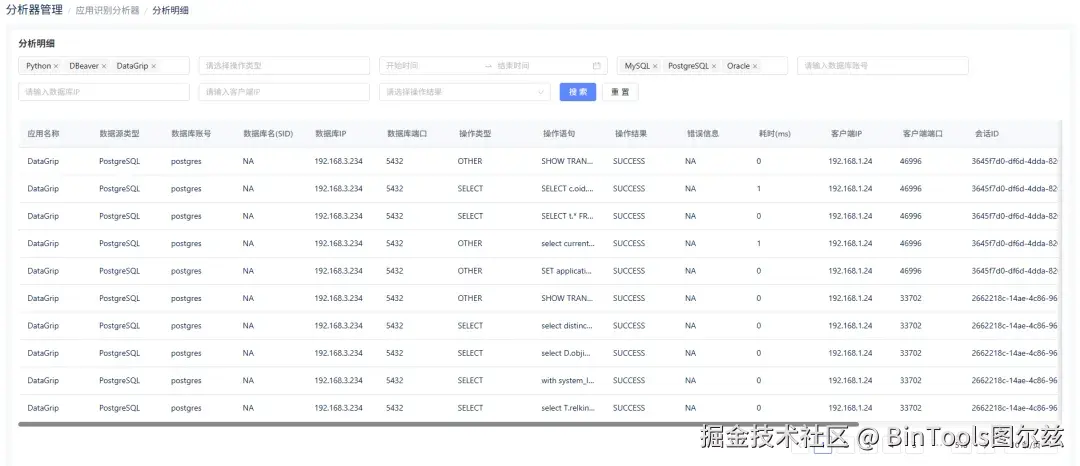Expand the 请选择操作结果 dropdown arrow
Image resolution: width=1080 pixels, height=466 pixels.
tap(541, 92)
